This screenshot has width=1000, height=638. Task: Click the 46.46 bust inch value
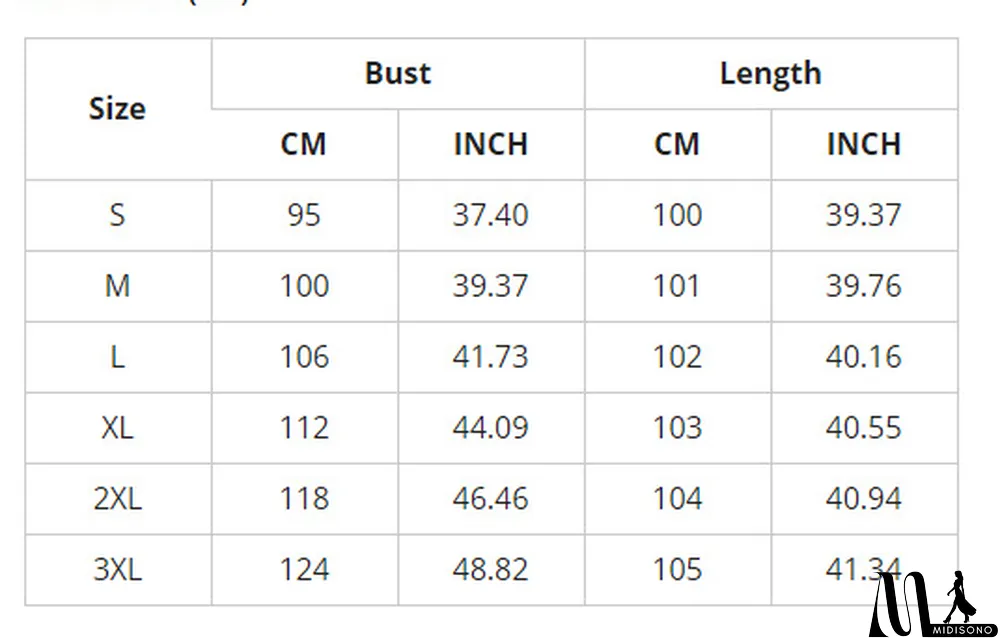pyautogui.click(x=490, y=499)
